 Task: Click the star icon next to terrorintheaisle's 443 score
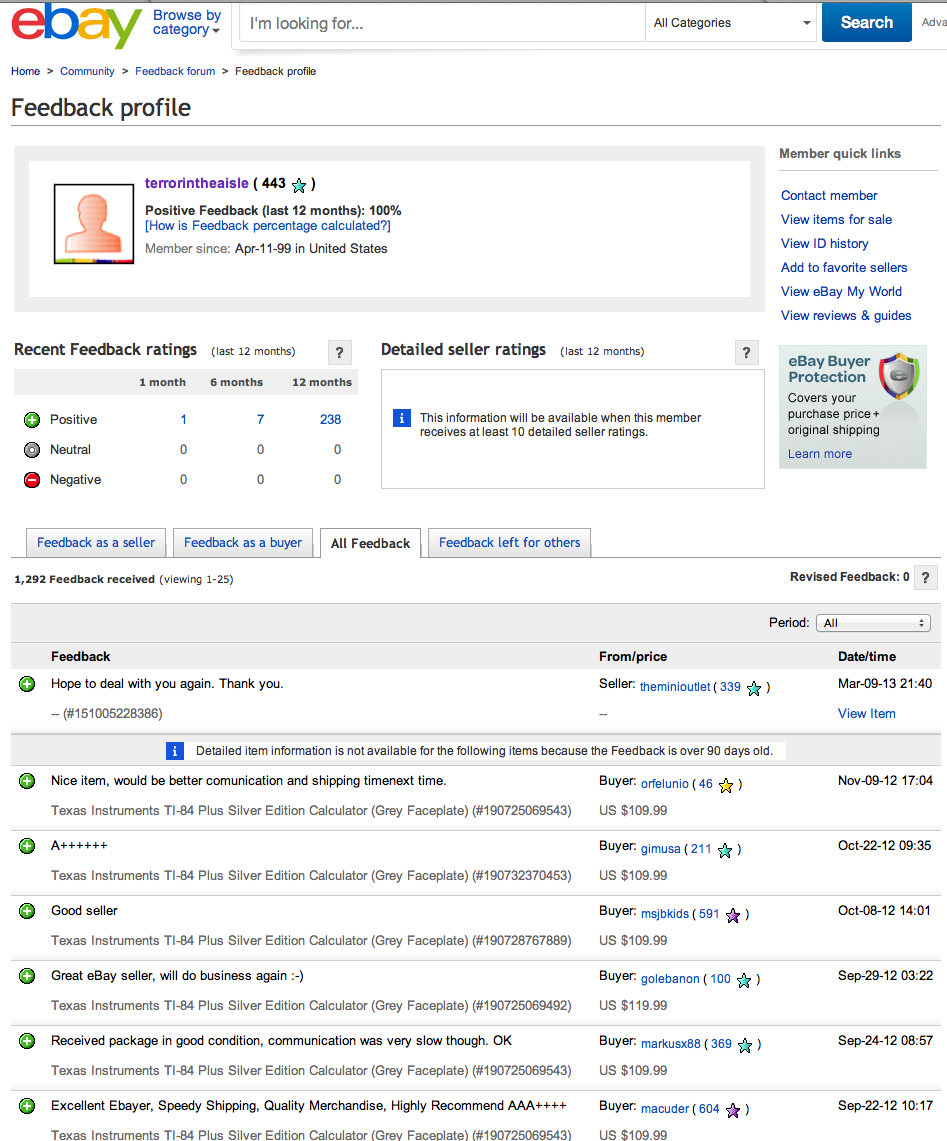(299, 185)
